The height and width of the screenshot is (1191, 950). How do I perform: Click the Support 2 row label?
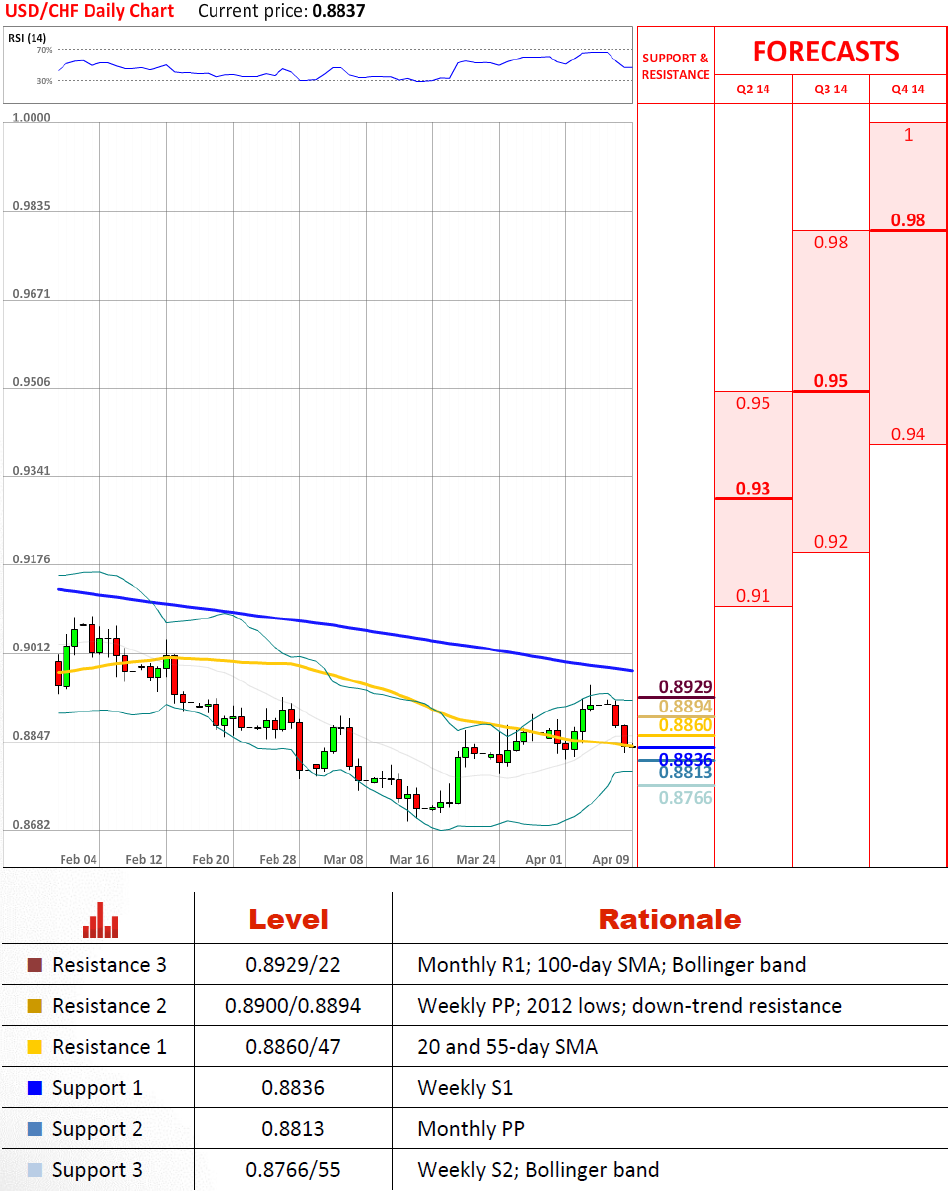97,1129
